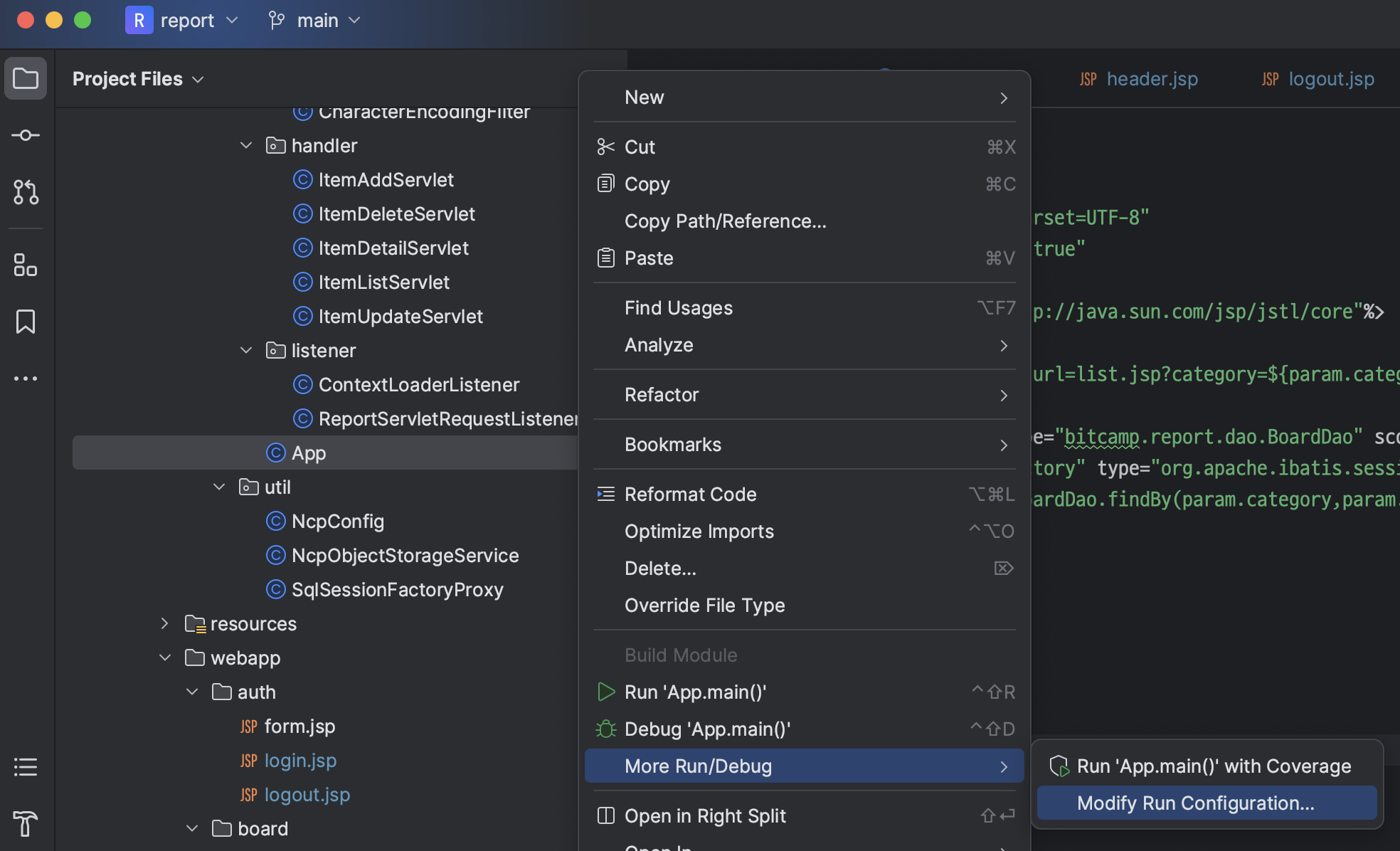This screenshot has height=851, width=1400.
Task: Select Run 'App.main()' with Coverage
Action: (1213, 766)
